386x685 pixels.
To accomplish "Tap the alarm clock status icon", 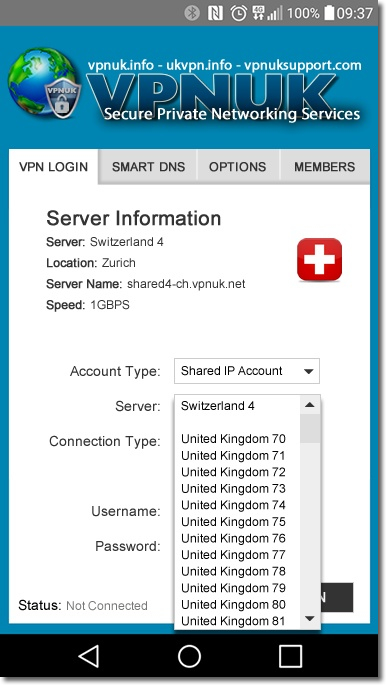I will 238,13.
